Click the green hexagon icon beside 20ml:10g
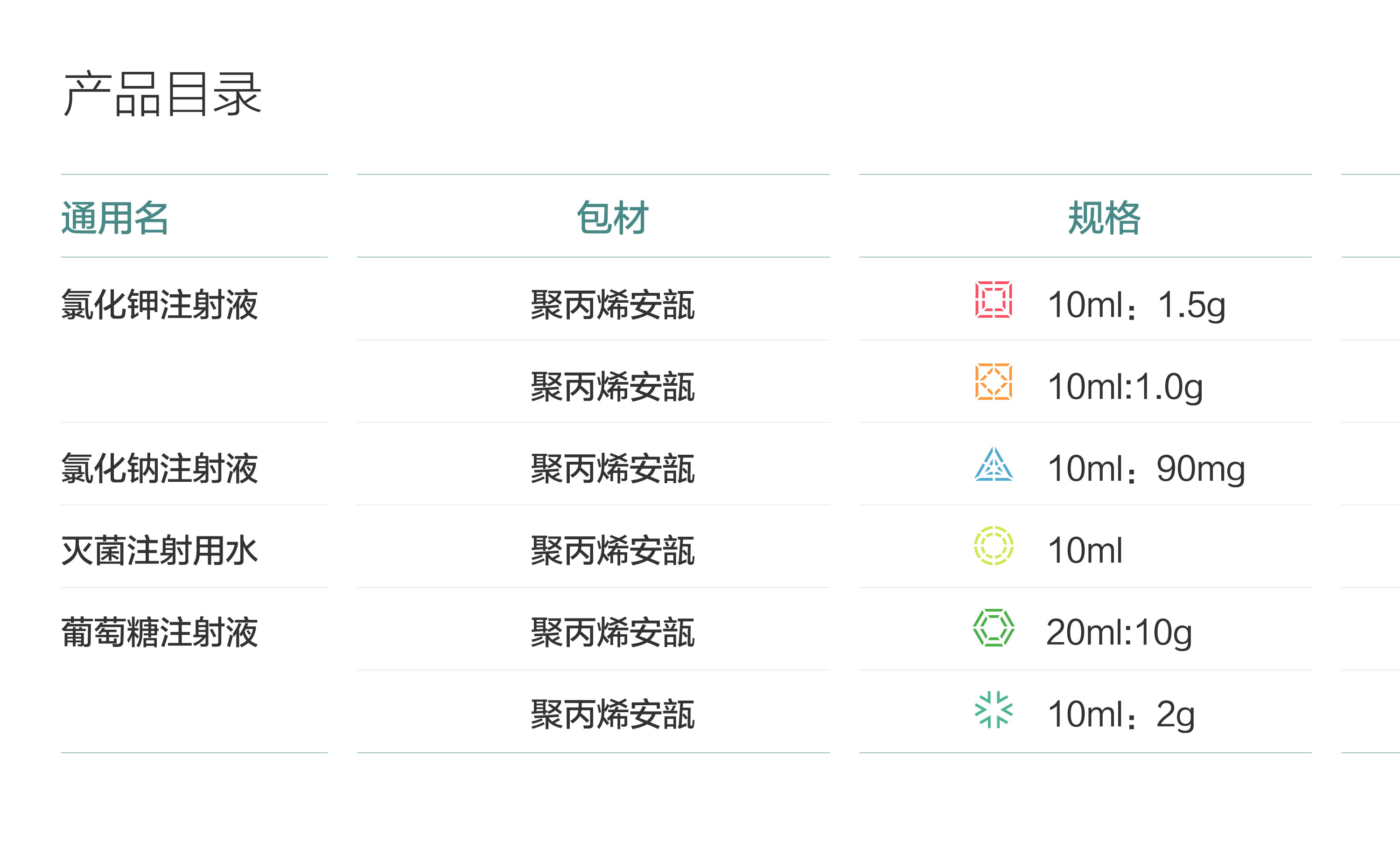This screenshot has height=868, width=1400. pyautogui.click(x=993, y=627)
